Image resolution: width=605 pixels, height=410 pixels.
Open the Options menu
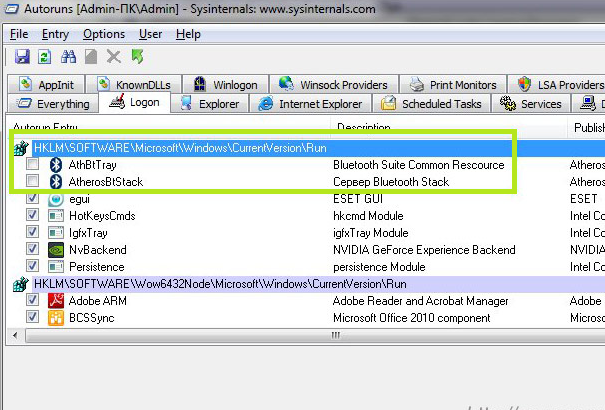point(104,34)
